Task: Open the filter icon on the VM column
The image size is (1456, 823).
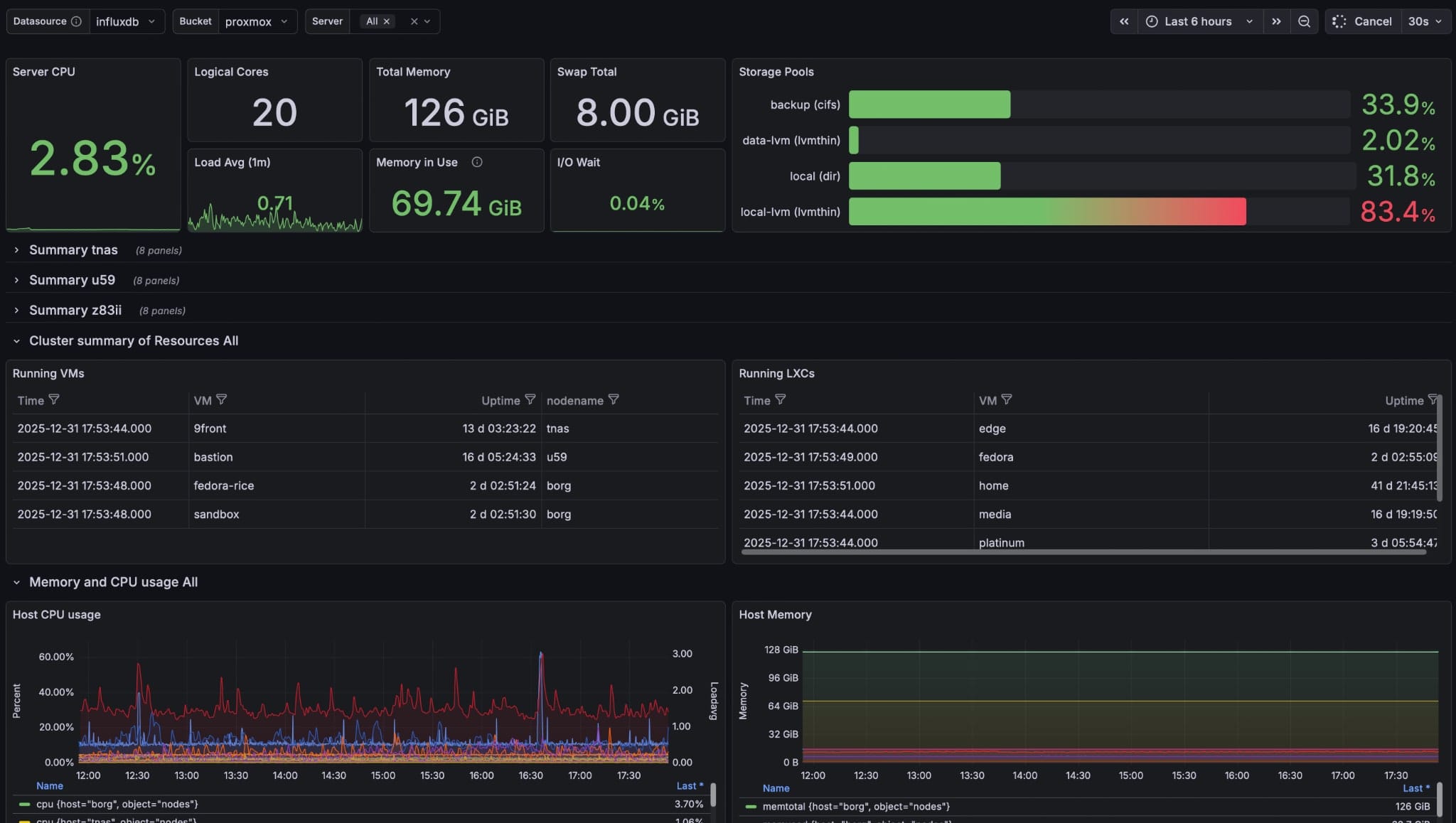Action: [x=222, y=399]
